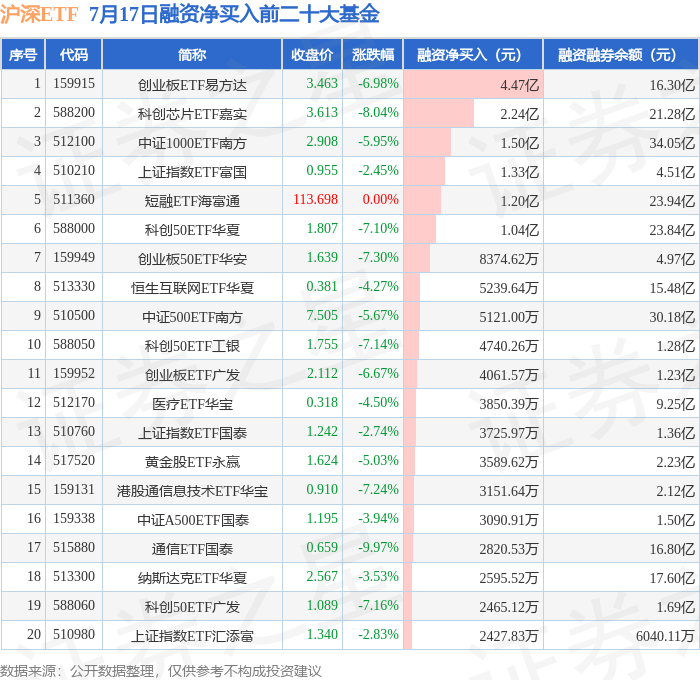Select fund code 159915

(x=74, y=83)
